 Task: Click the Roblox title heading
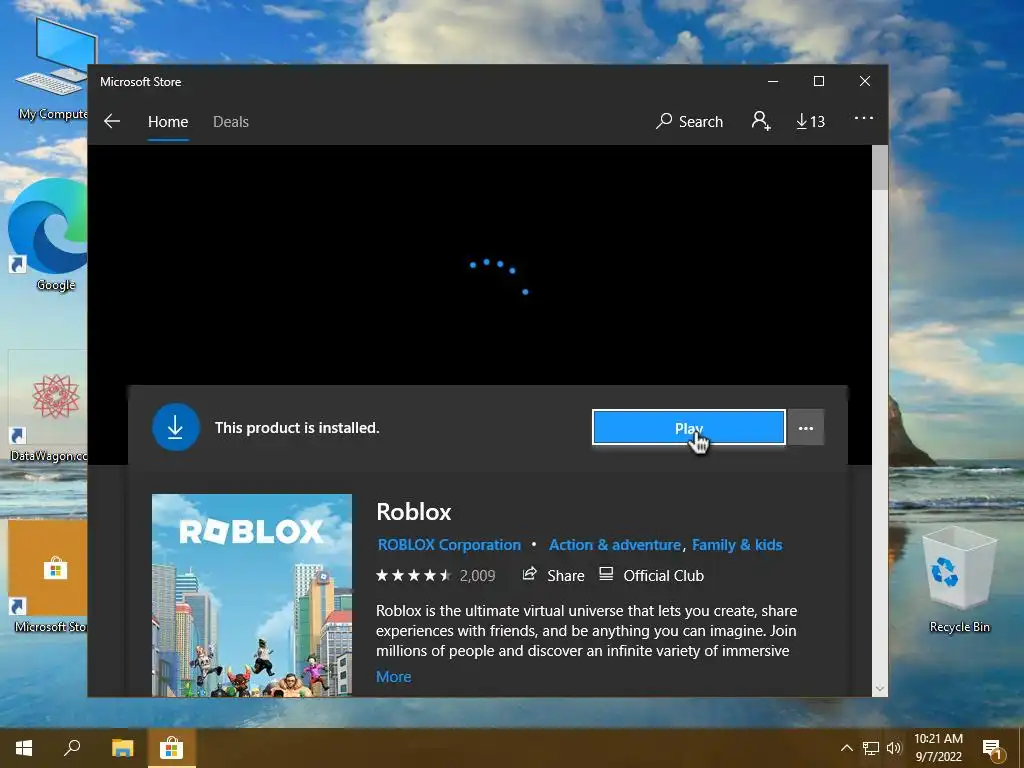coord(413,511)
